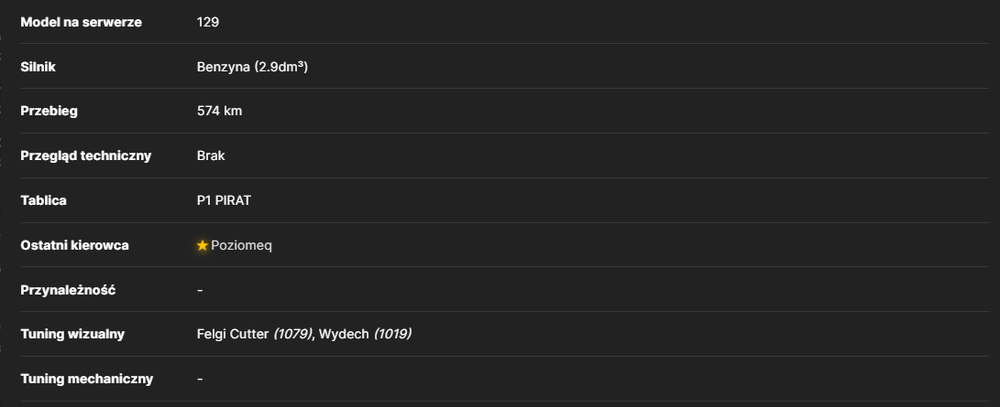Click the Benzyna (2.9dm³) engine value
Screen dimensions: 1000x407
coord(253,67)
